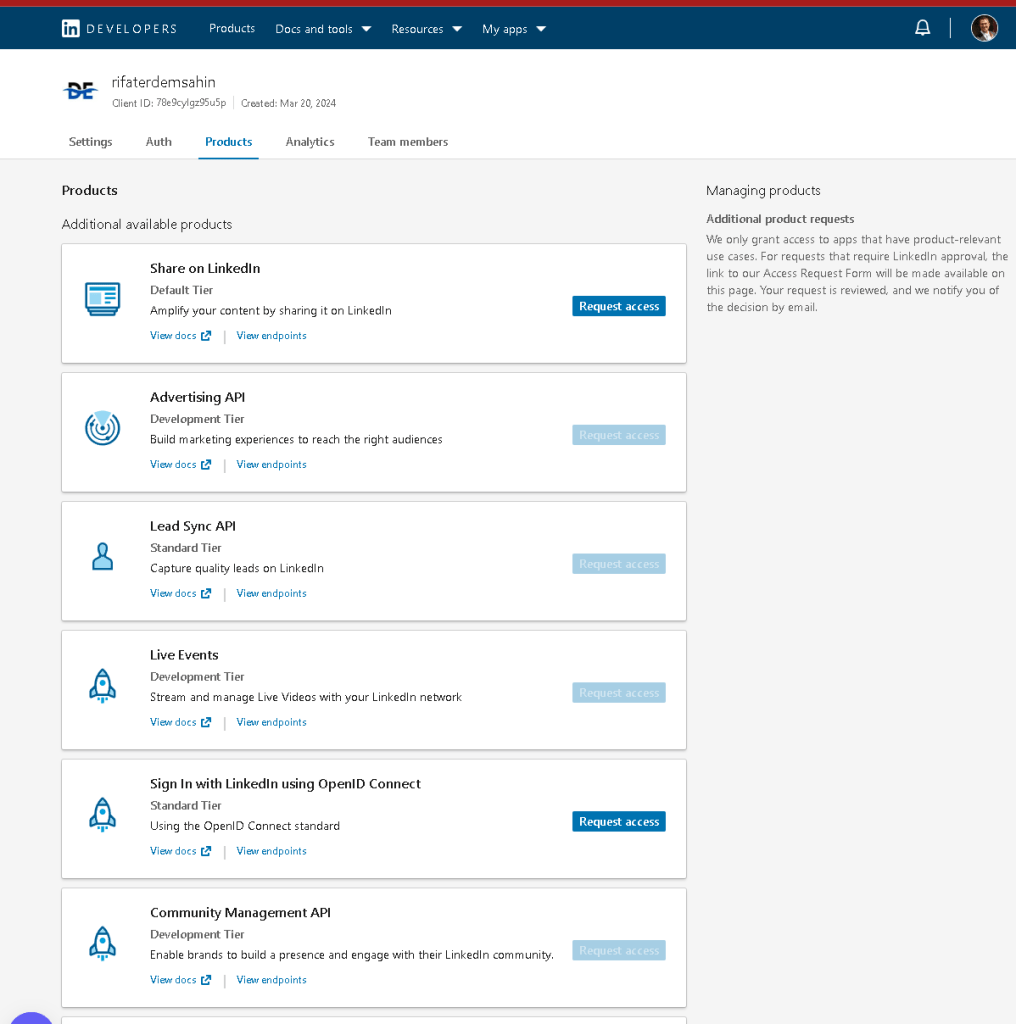Click the Sign In with LinkedIn using OpenID Connect title

(x=285, y=784)
